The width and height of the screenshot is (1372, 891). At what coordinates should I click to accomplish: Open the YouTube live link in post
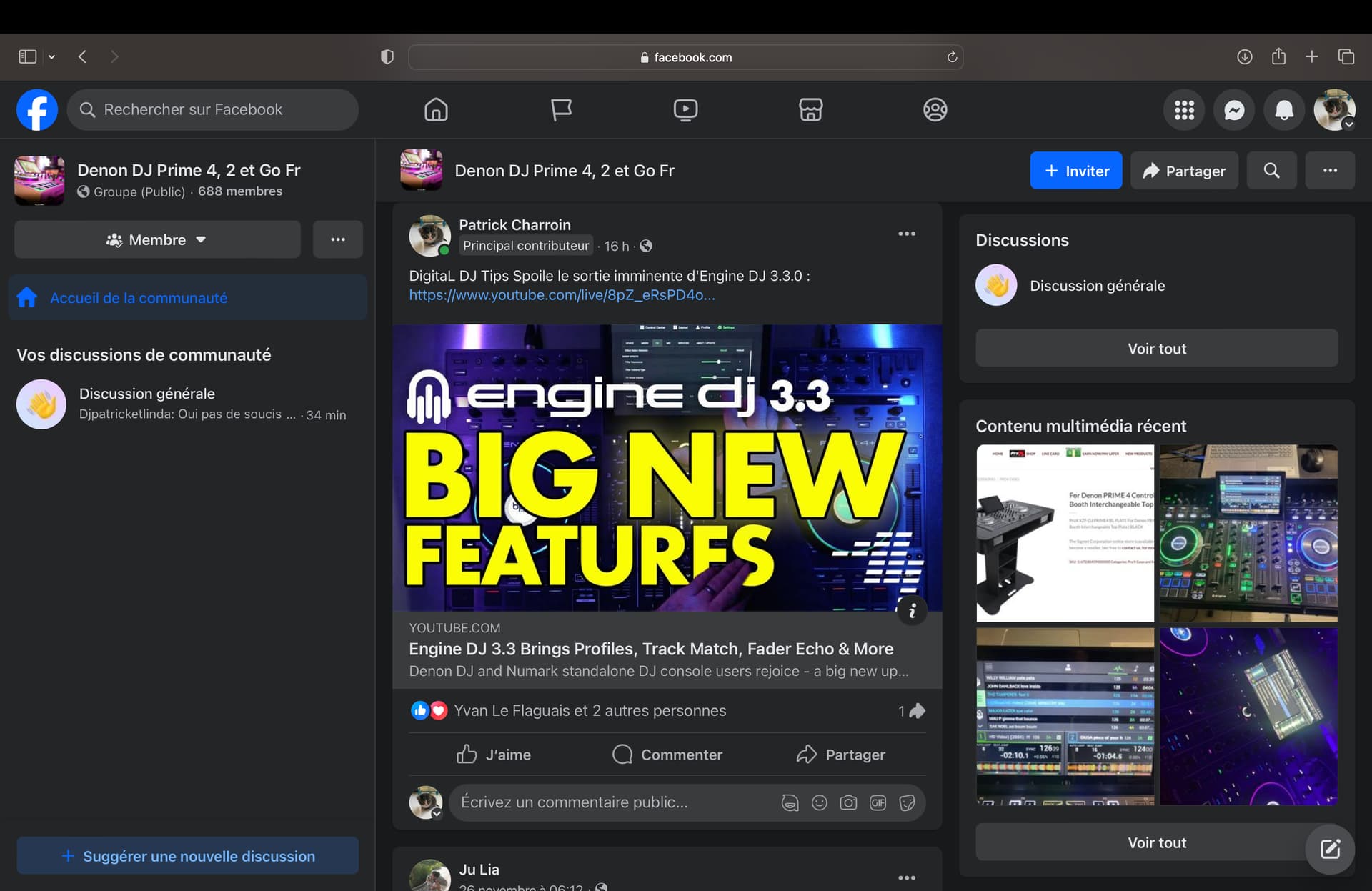pos(562,295)
